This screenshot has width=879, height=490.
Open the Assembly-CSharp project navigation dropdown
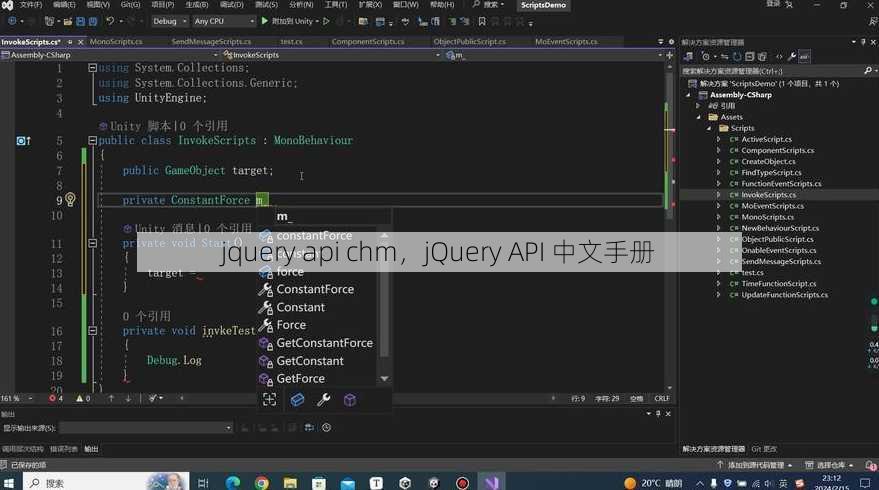(x=109, y=55)
